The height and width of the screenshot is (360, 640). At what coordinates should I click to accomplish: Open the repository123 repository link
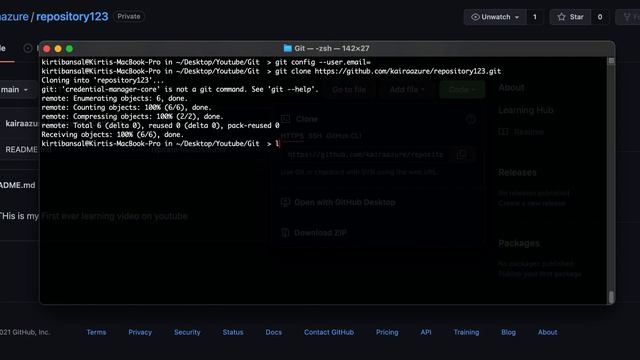coord(72,17)
